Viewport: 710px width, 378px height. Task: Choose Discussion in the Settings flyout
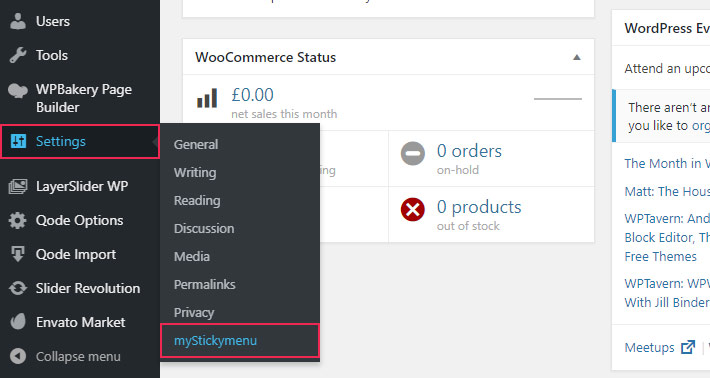coord(204,228)
